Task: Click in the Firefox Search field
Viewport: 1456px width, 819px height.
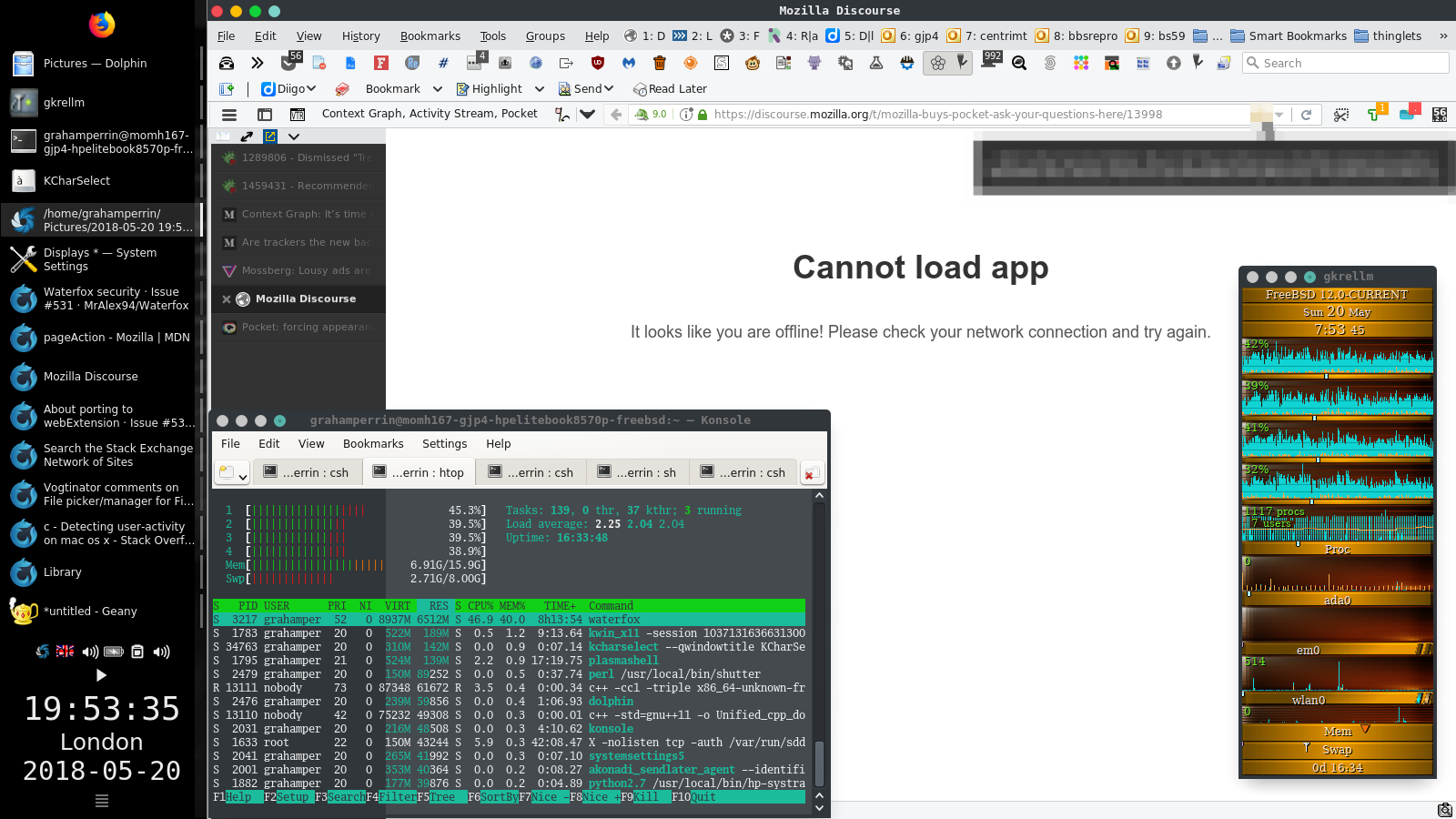Action: coord(1345,63)
